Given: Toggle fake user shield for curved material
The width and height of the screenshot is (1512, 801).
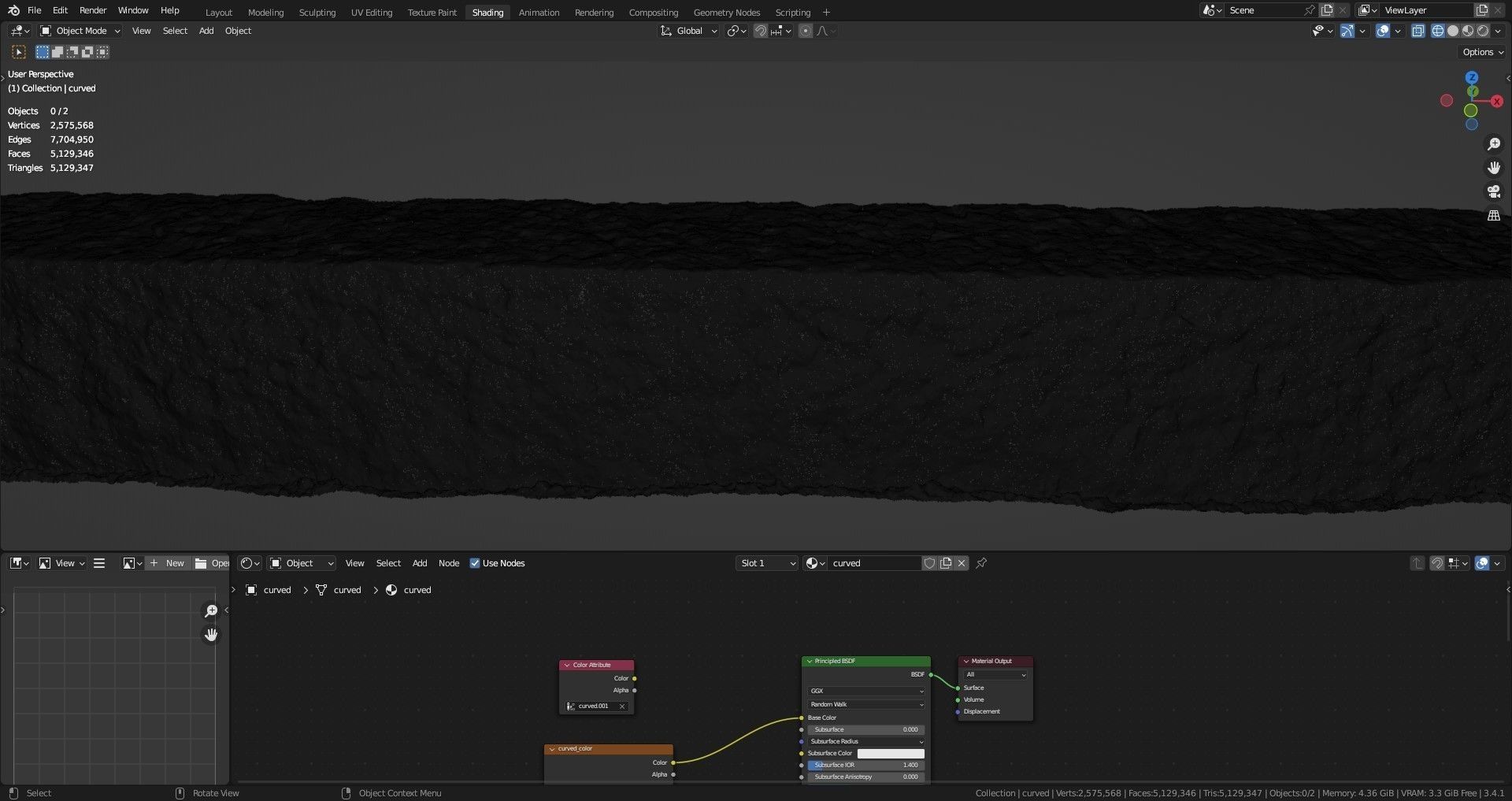Looking at the screenshot, I should 929,563.
